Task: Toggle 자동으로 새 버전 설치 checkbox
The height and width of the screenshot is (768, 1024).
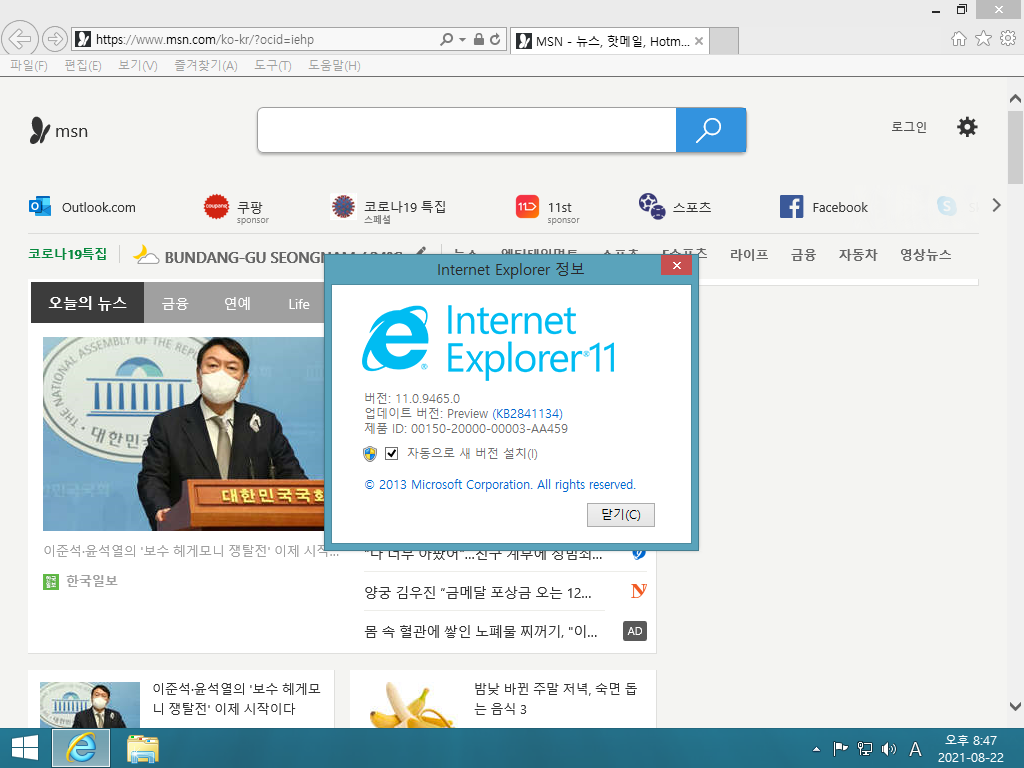Action: pos(392,453)
